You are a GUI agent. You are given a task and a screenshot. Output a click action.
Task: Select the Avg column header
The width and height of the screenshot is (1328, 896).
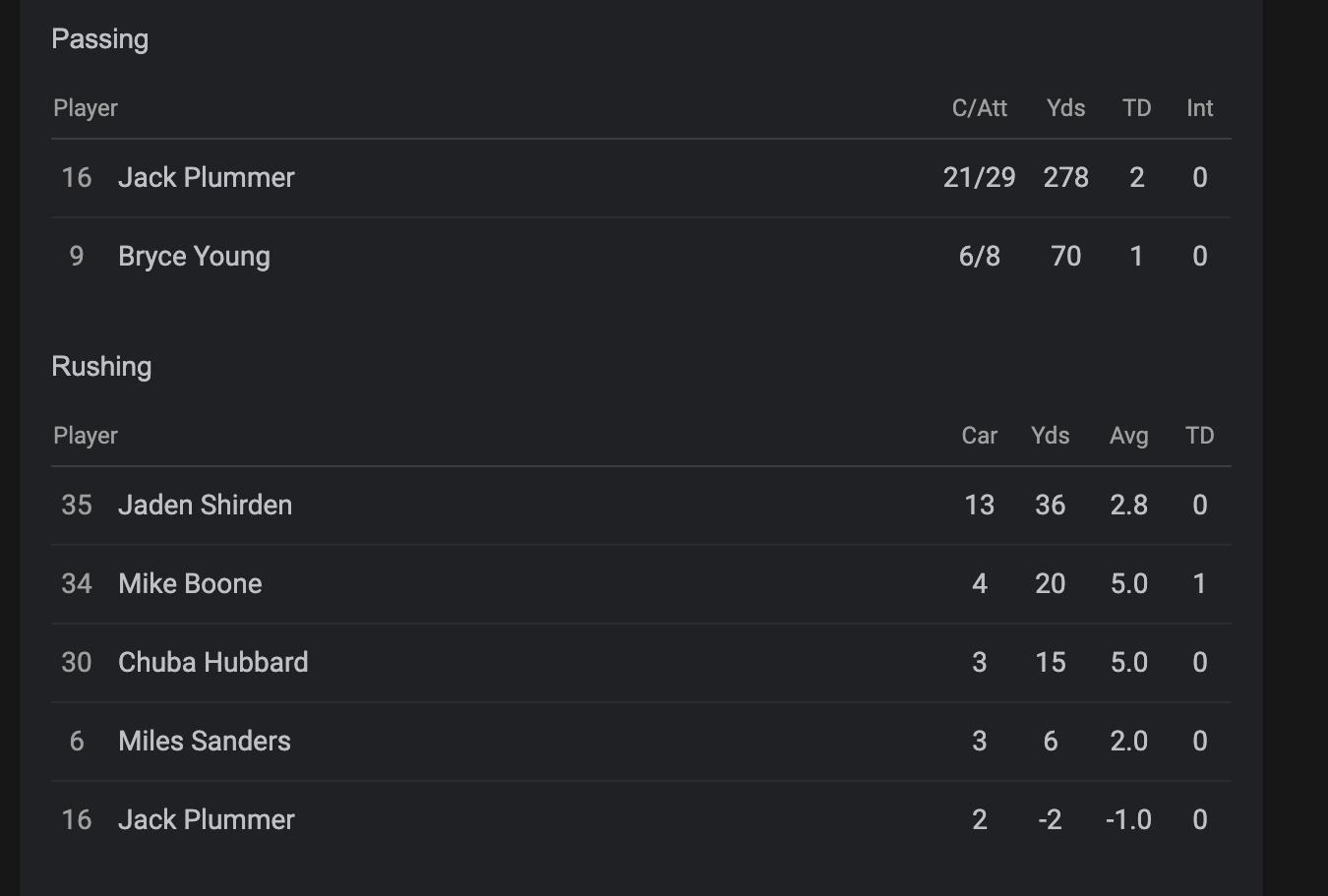(x=1129, y=436)
